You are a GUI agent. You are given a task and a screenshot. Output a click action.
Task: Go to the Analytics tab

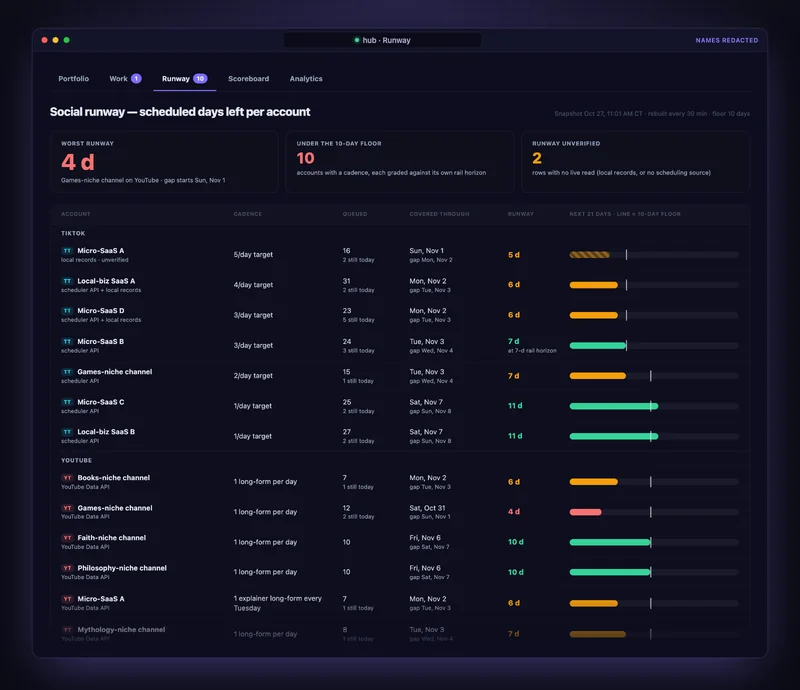coord(306,79)
